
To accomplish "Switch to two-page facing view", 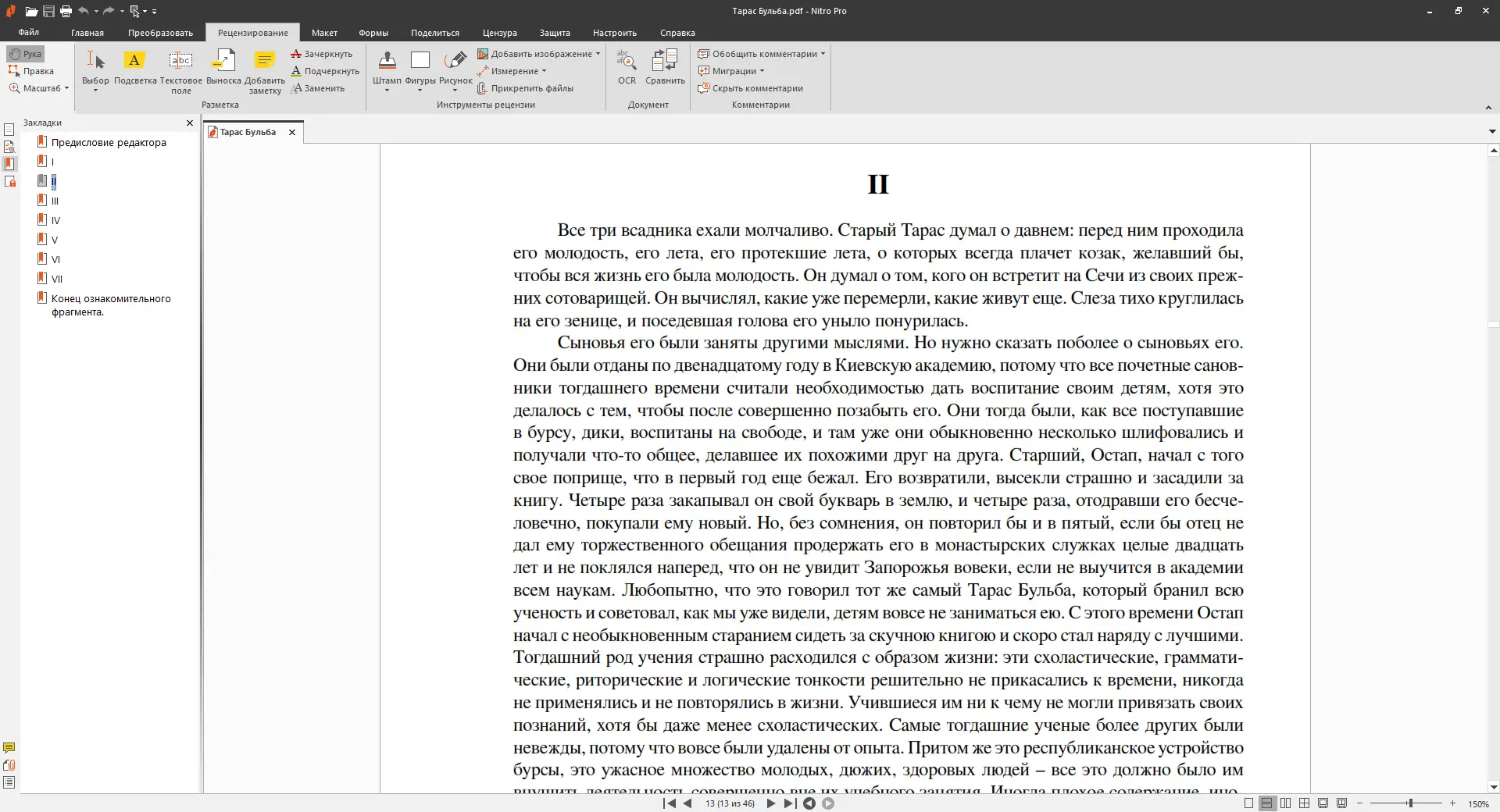I will [1285, 803].
